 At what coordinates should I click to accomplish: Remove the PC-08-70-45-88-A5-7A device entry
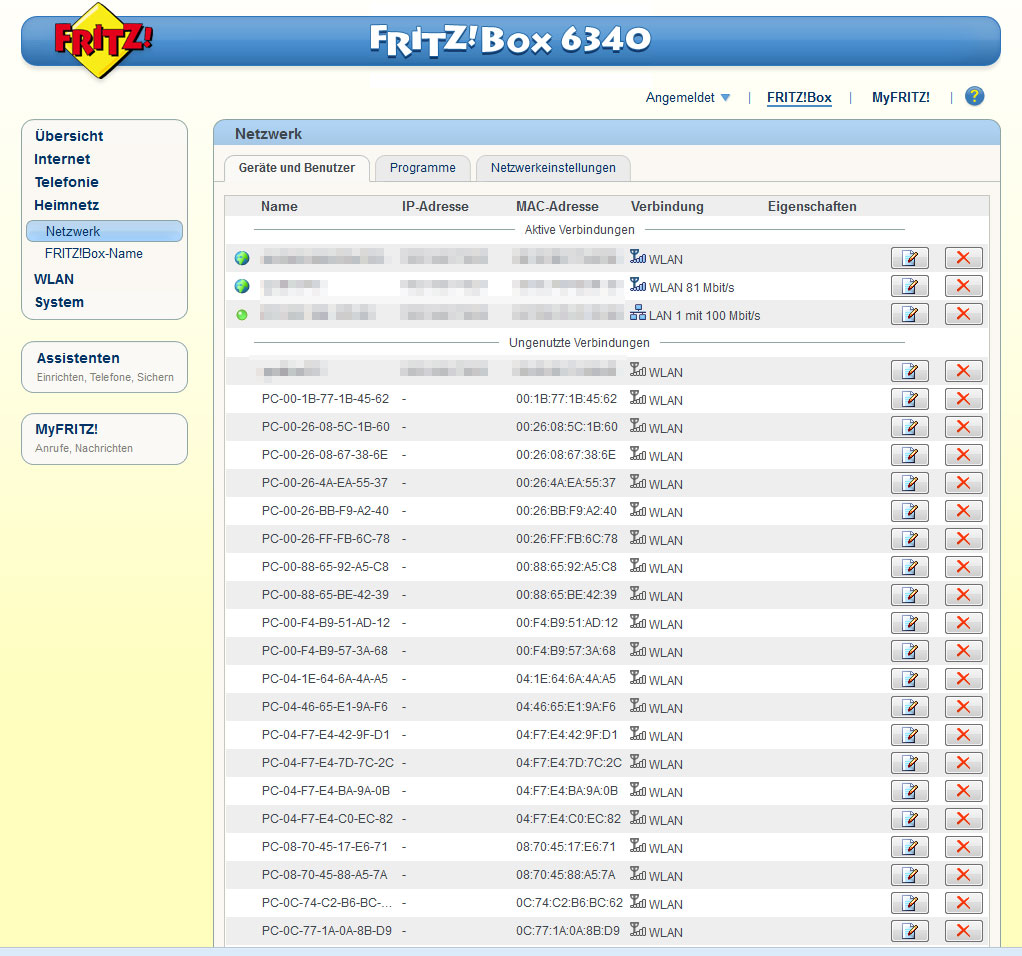coord(963,875)
